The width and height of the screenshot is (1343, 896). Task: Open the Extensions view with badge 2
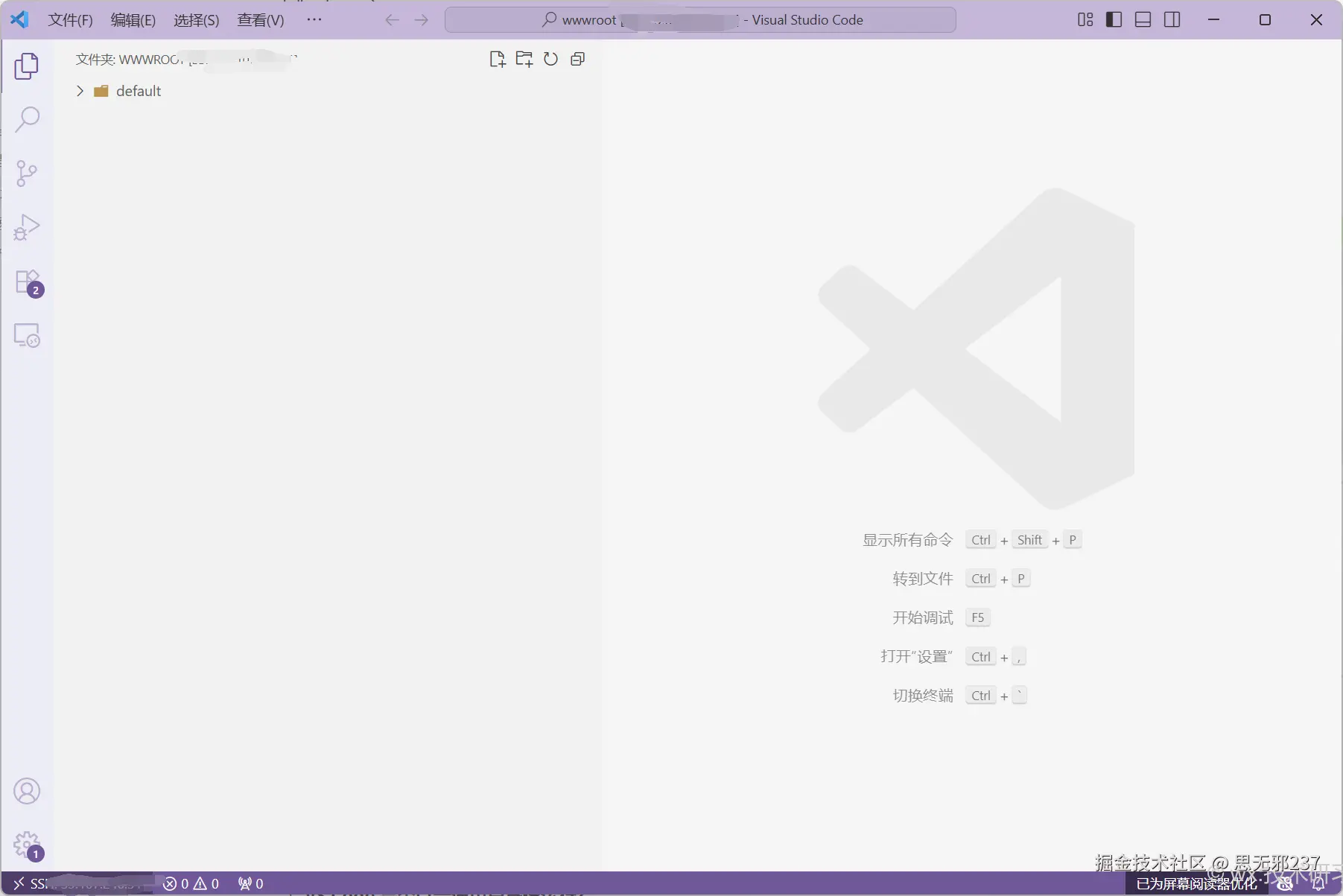coord(28,282)
